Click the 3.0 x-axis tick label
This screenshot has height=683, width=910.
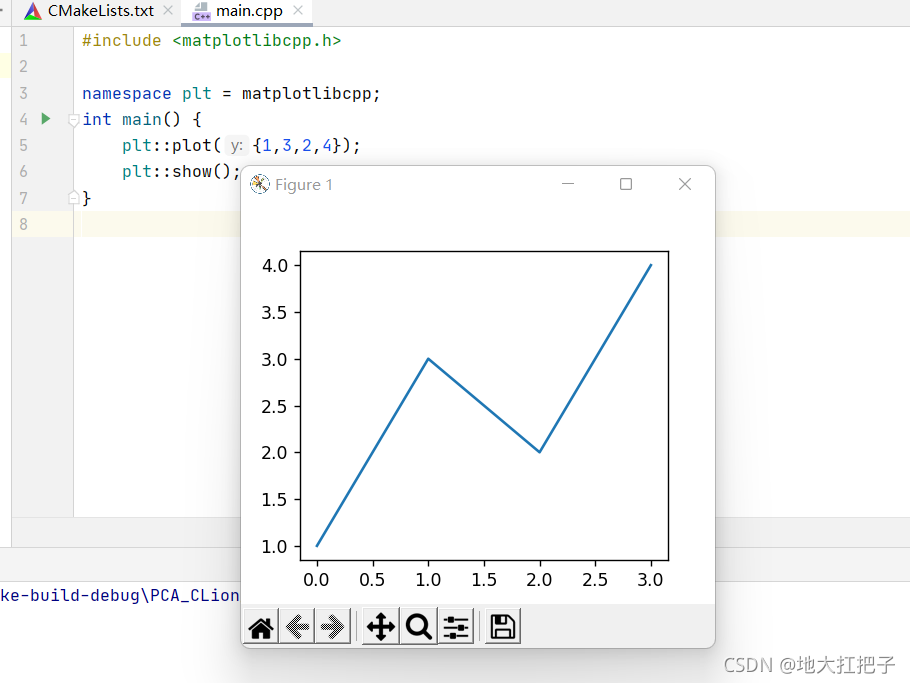(650, 580)
